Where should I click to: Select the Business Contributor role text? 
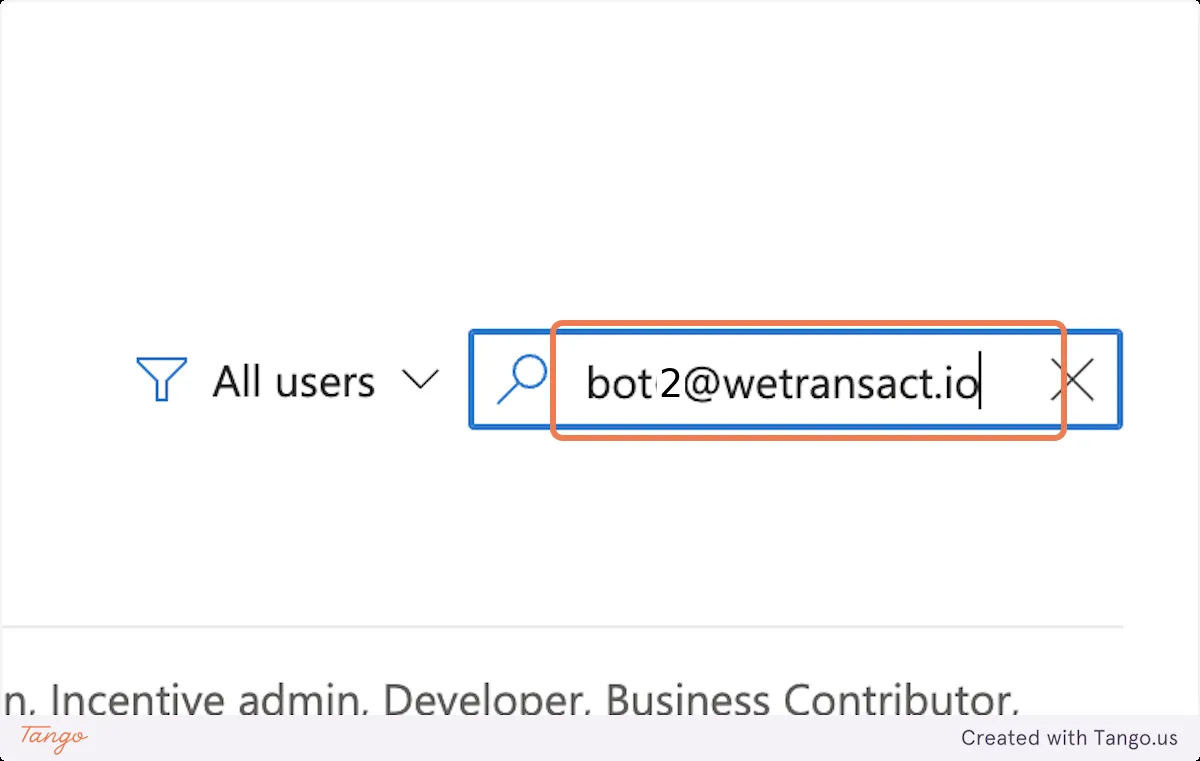click(x=812, y=700)
